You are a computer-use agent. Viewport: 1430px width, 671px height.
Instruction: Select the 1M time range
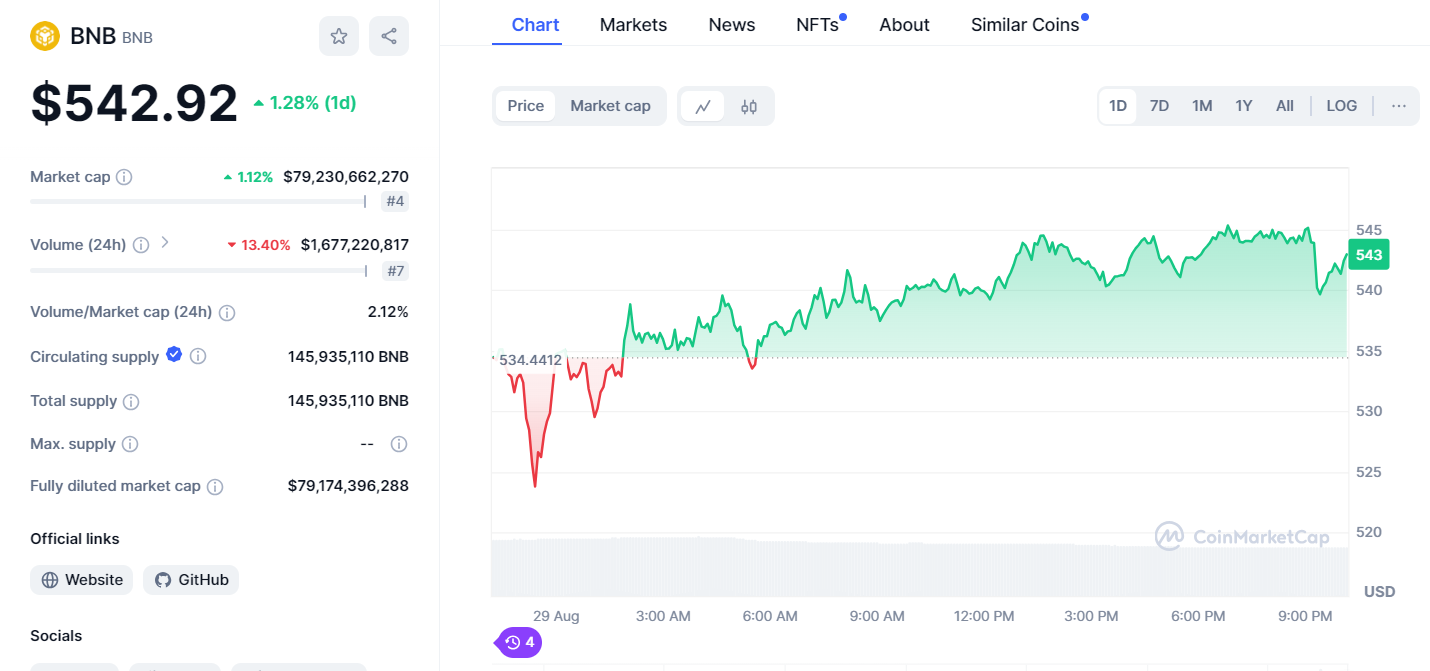[1202, 106]
